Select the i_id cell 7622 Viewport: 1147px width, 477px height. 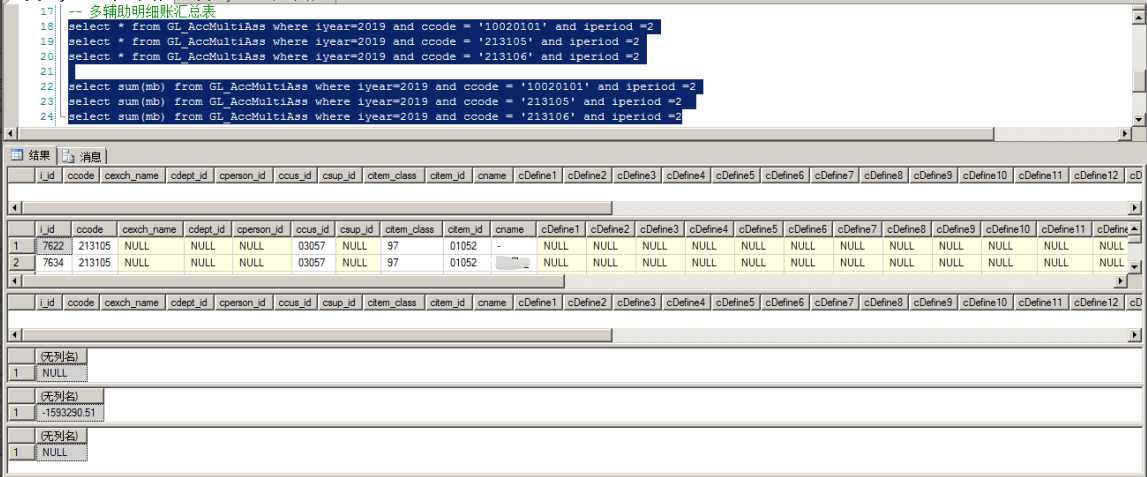pos(53,247)
